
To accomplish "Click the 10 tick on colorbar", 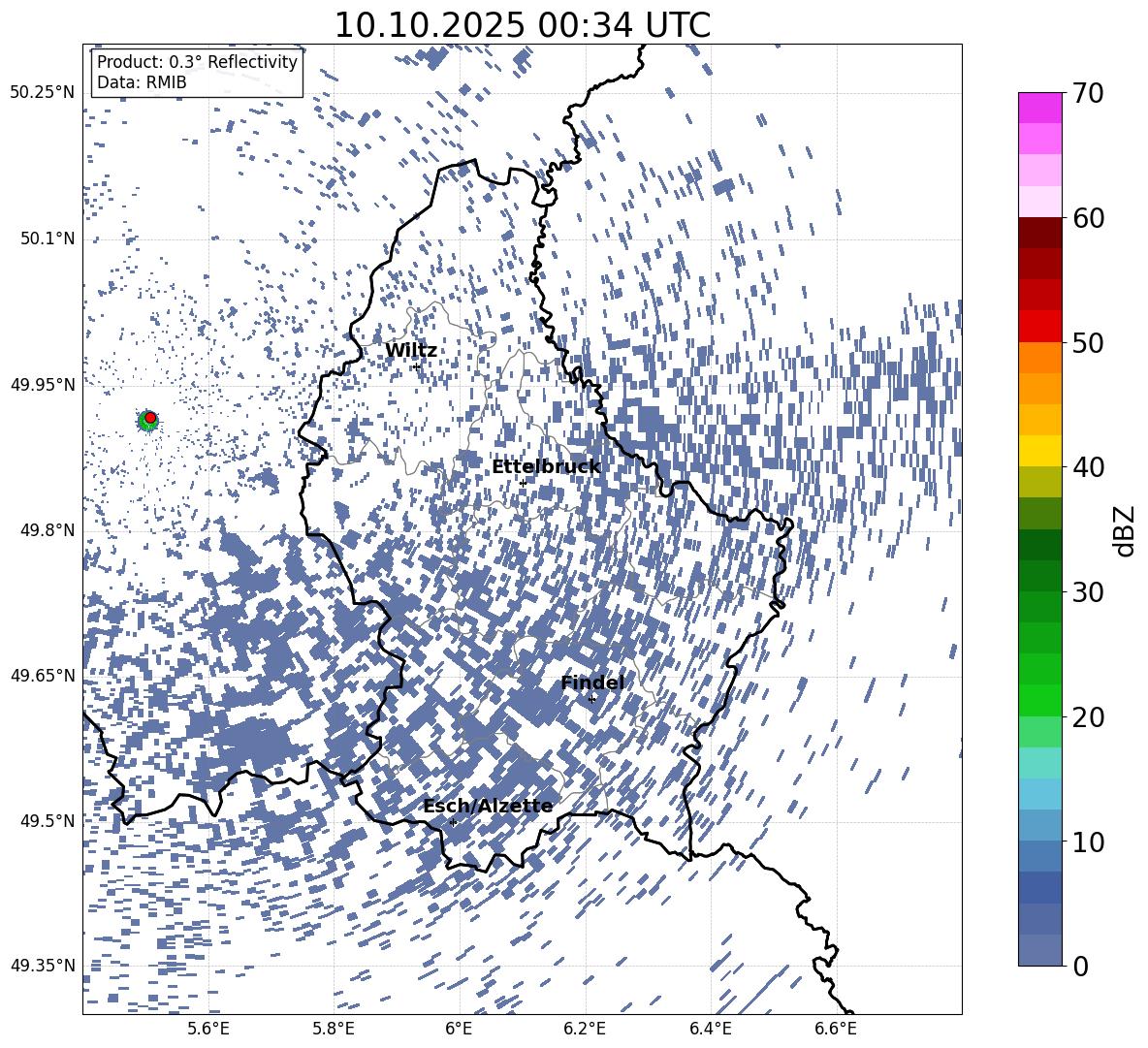I will [x=1088, y=842].
